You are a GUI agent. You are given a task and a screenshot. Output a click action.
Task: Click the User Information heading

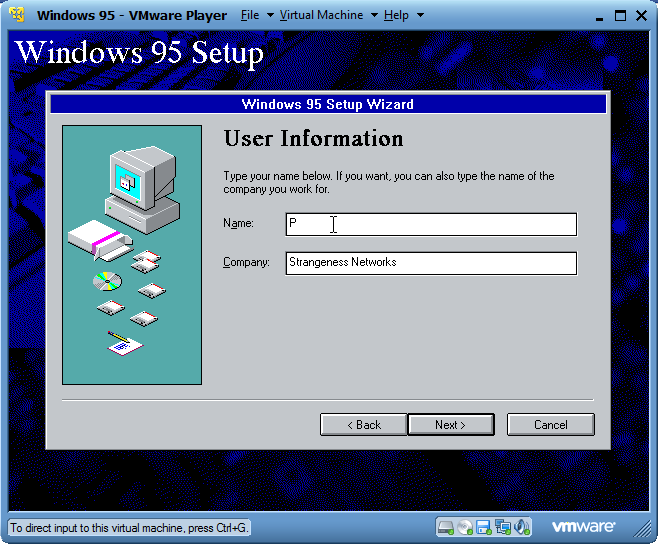pos(313,138)
